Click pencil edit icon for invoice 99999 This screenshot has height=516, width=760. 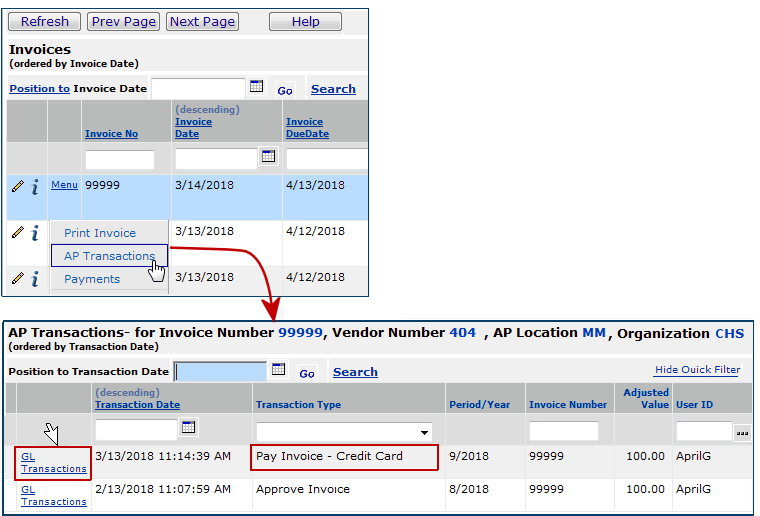pyautogui.click(x=18, y=186)
